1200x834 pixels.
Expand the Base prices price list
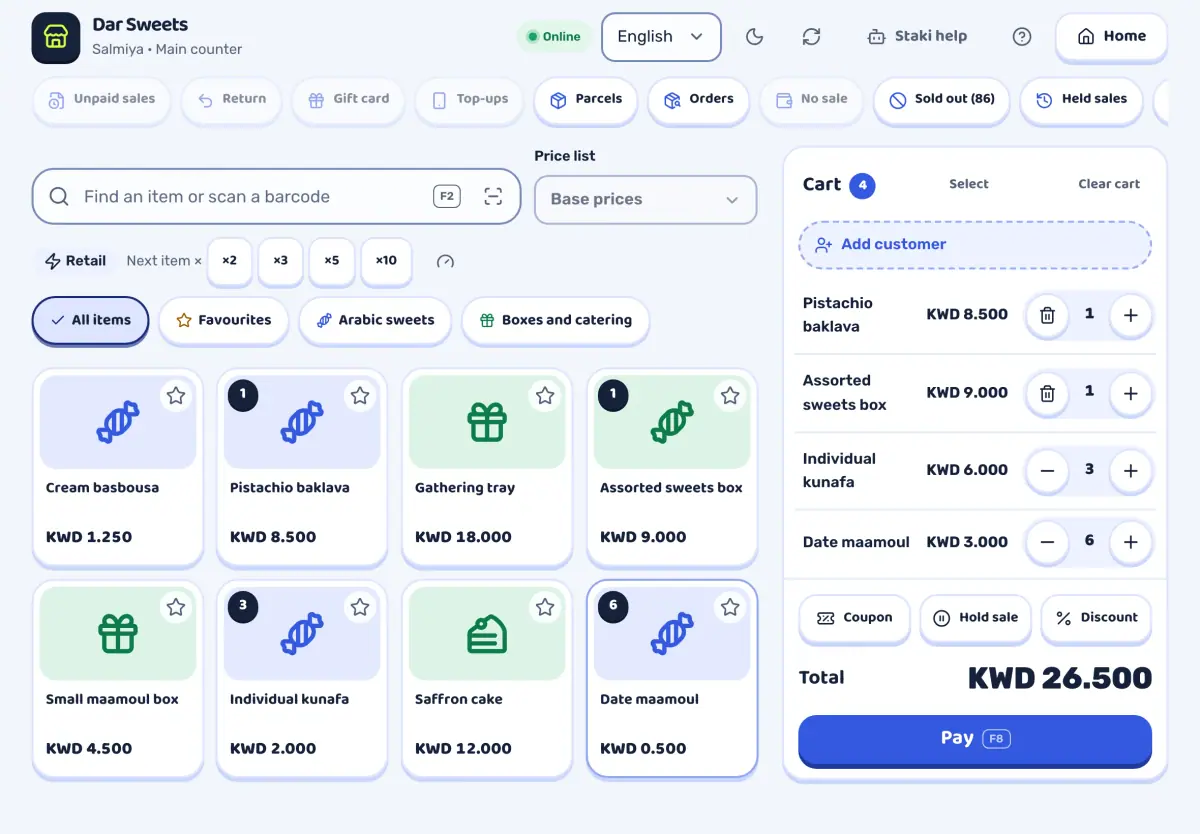click(x=646, y=199)
